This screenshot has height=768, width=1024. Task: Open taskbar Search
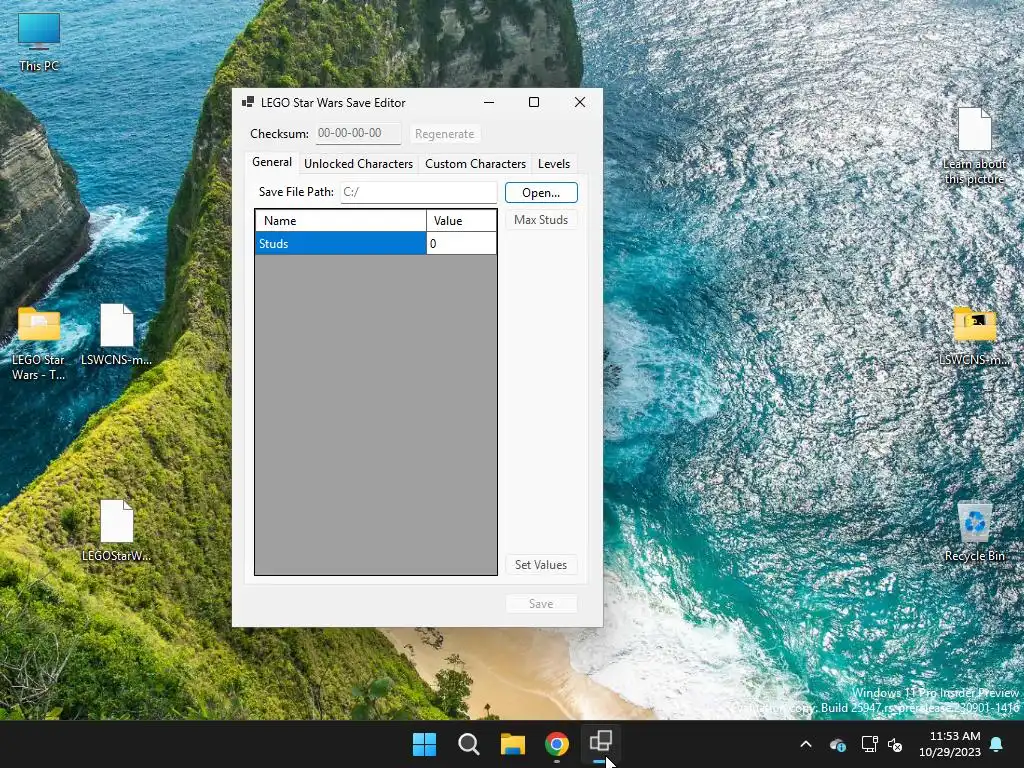(469, 744)
